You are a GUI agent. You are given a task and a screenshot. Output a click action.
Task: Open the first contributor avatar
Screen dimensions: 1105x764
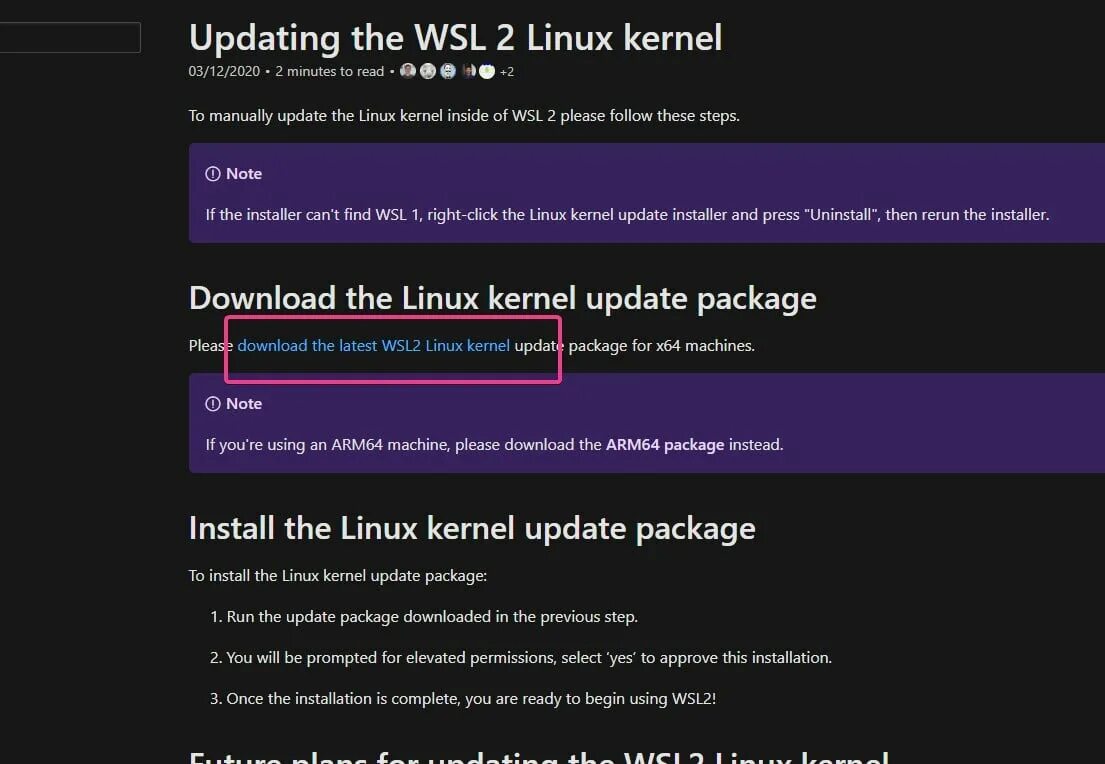[407, 71]
